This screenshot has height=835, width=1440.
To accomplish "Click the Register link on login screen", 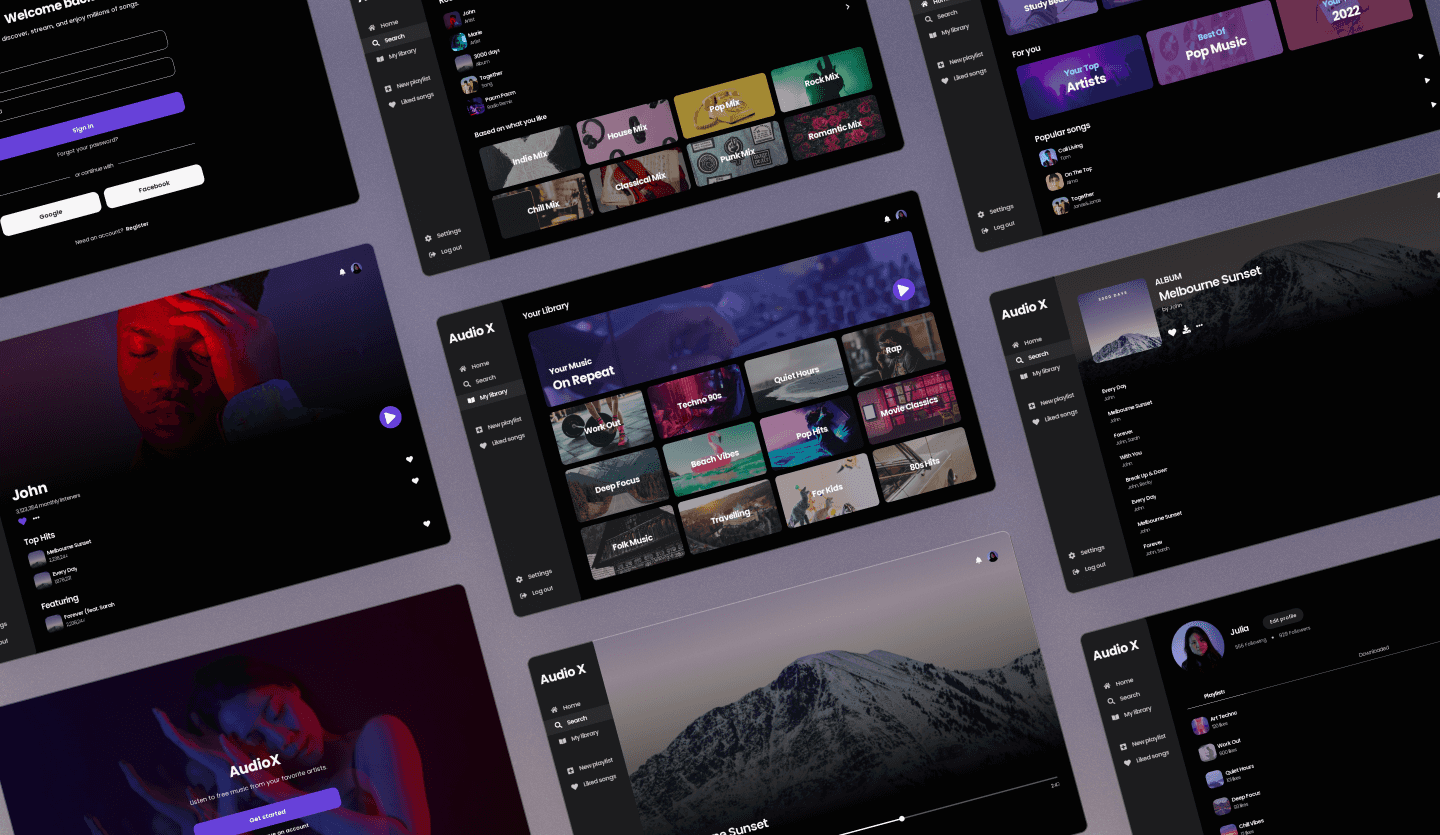I will tap(137, 225).
